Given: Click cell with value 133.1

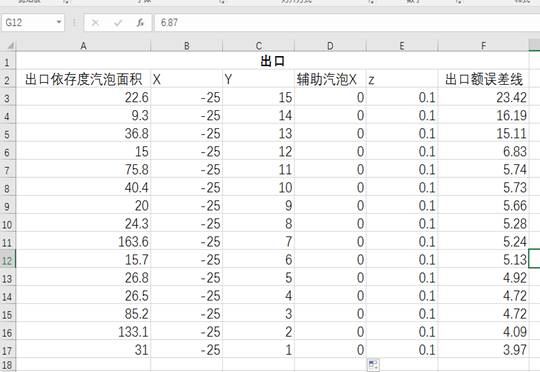Looking at the screenshot, I should point(83,332).
